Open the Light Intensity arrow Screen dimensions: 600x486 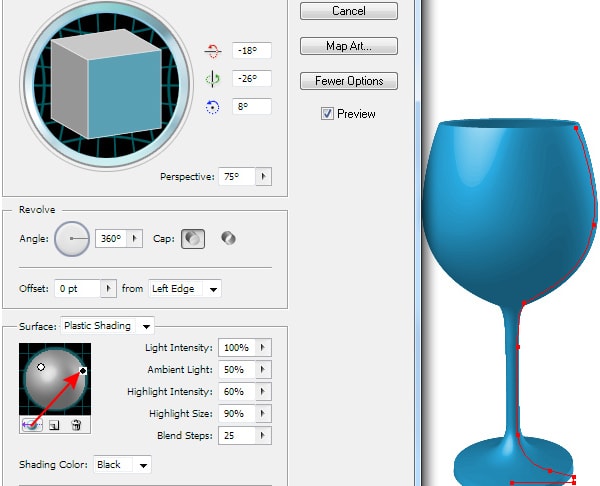pos(263,347)
